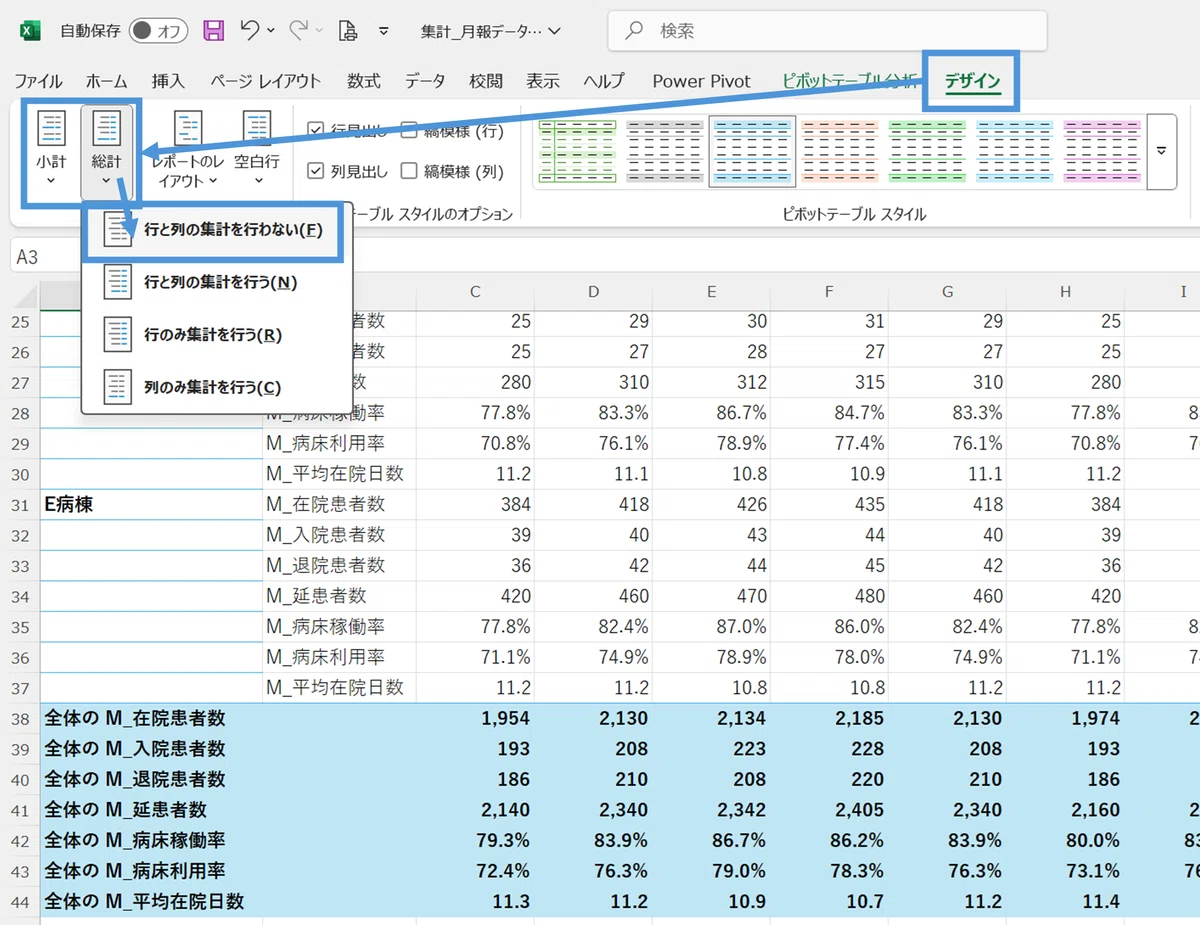The height and width of the screenshot is (925, 1200).
Task: Open the ヘルプ tab
Action: pos(604,81)
